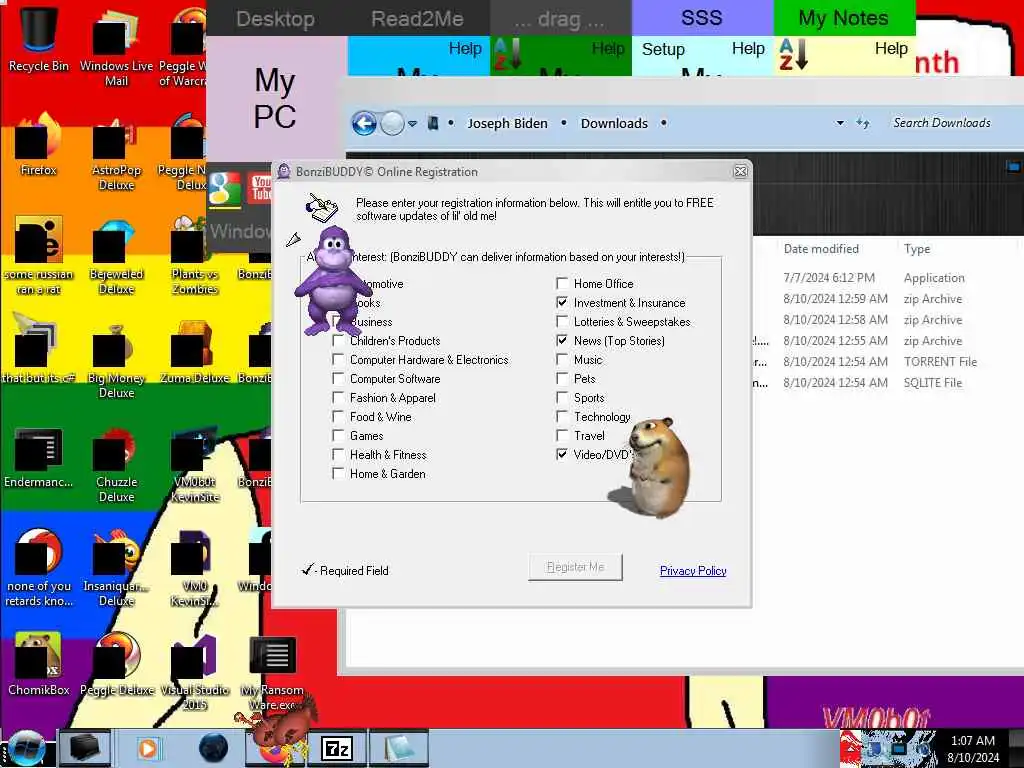
Task: Check the Home Office checkbox
Action: point(562,283)
